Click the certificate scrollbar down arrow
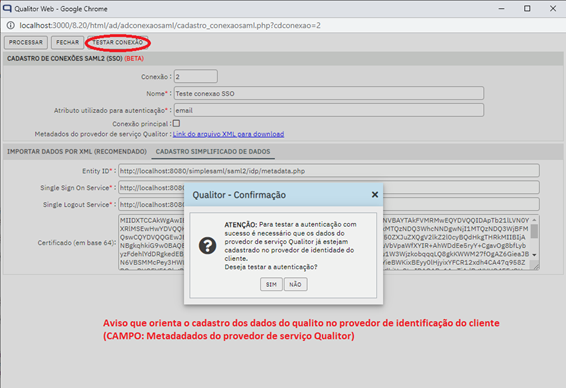This screenshot has height=388, width=566. click(535, 255)
